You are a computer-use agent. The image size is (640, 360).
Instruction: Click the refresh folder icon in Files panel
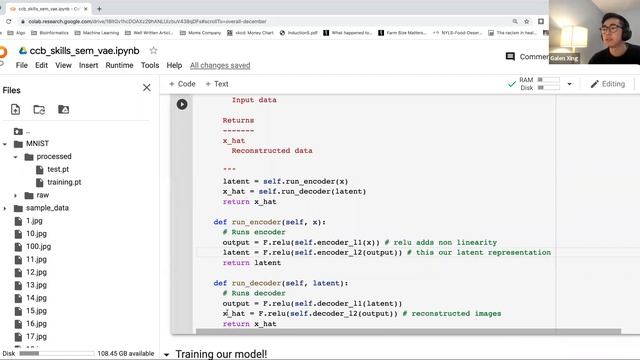[39, 109]
